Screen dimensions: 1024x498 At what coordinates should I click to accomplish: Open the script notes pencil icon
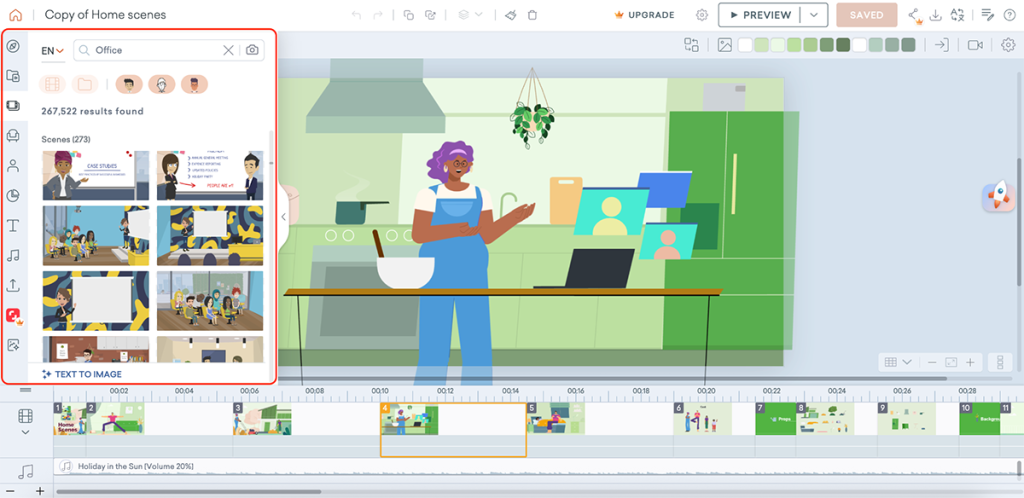pyautogui.click(x=988, y=14)
